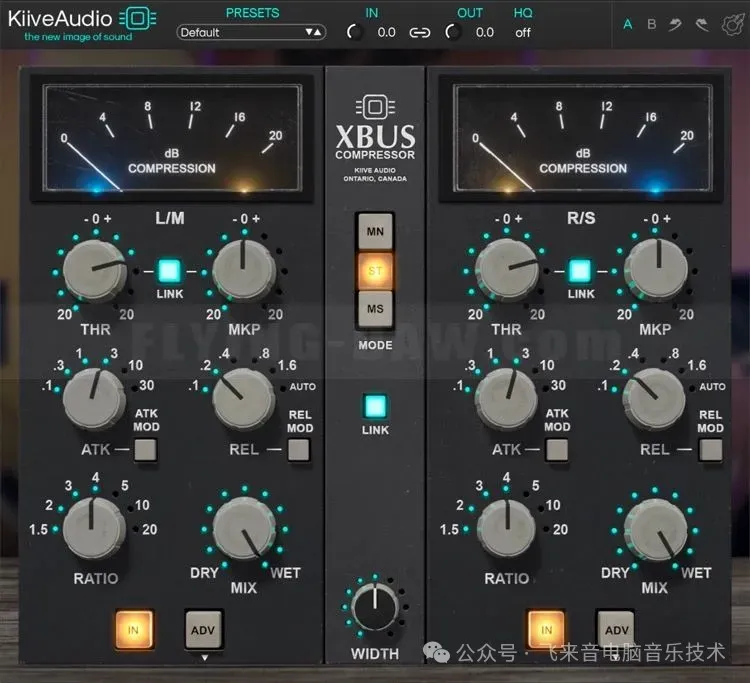Open the Default presets dropdown

[x=251, y=33]
